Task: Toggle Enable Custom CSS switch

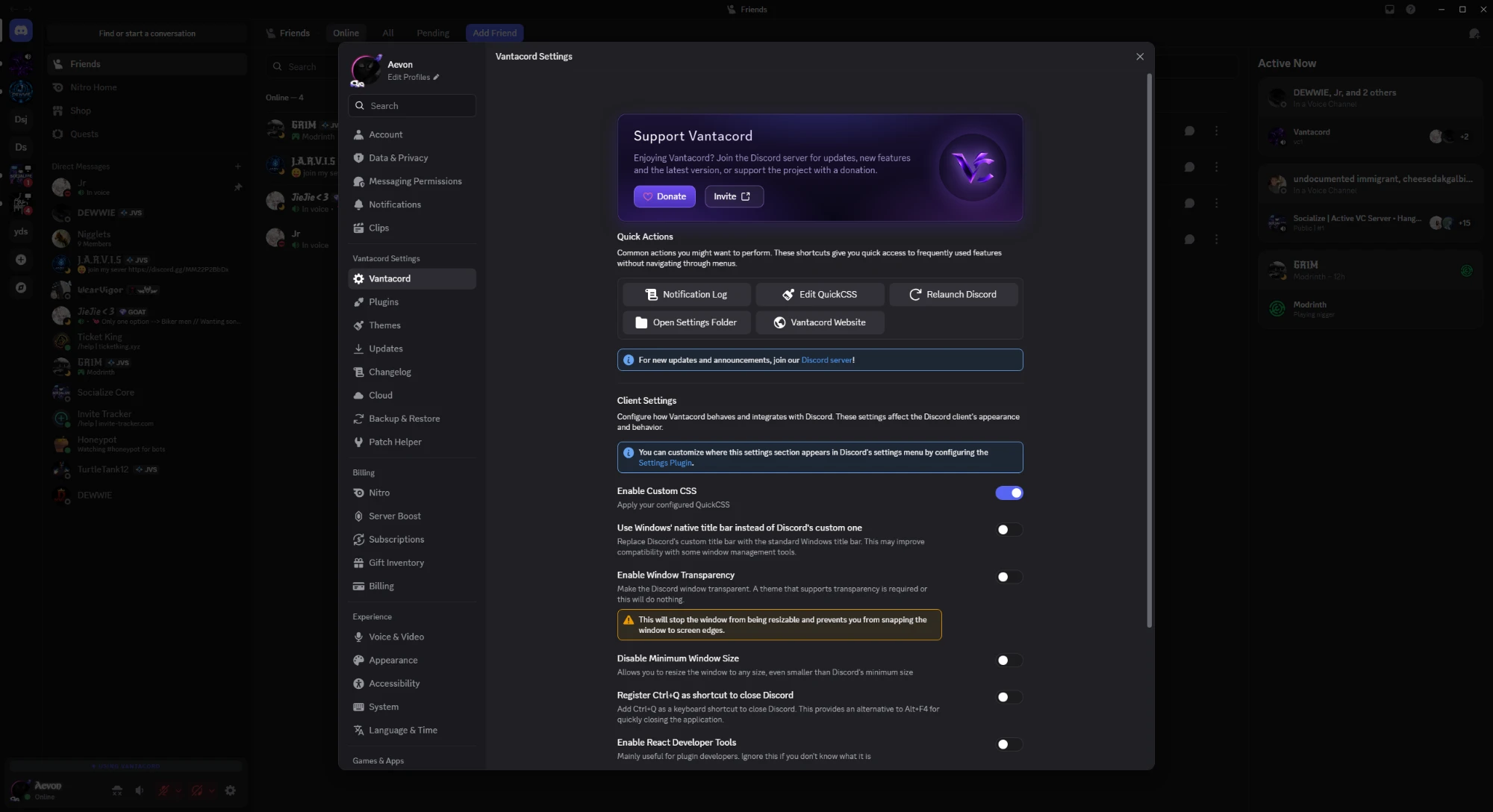Action: (1009, 493)
